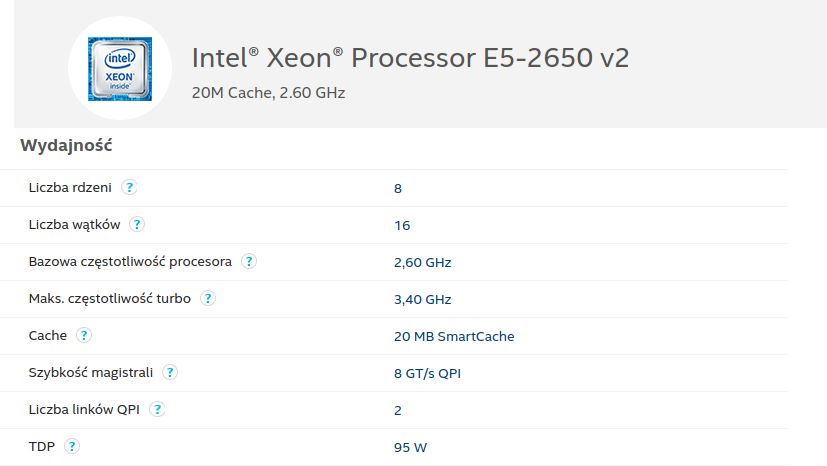Screen dimensions: 827x466
Task: Click help icon next to Liczba wątków
Action: click(x=137, y=224)
